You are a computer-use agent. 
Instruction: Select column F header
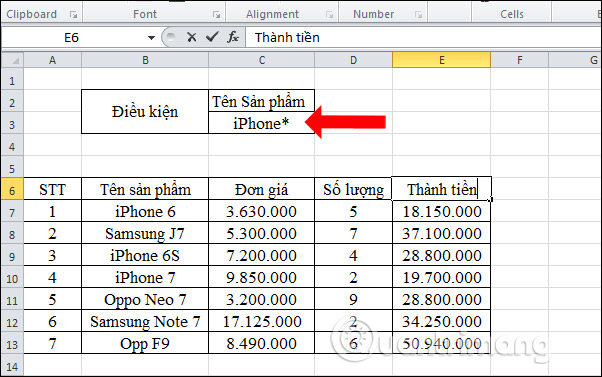[x=519, y=60]
